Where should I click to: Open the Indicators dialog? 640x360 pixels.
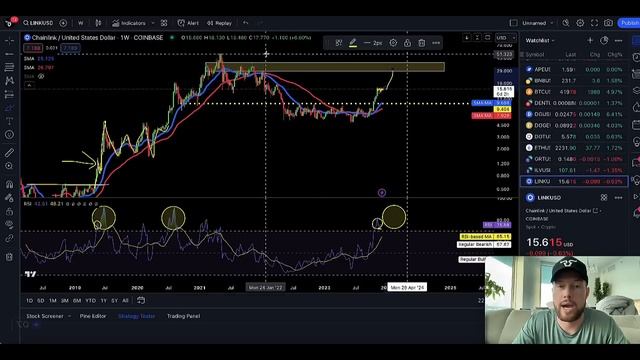coord(129,23)
